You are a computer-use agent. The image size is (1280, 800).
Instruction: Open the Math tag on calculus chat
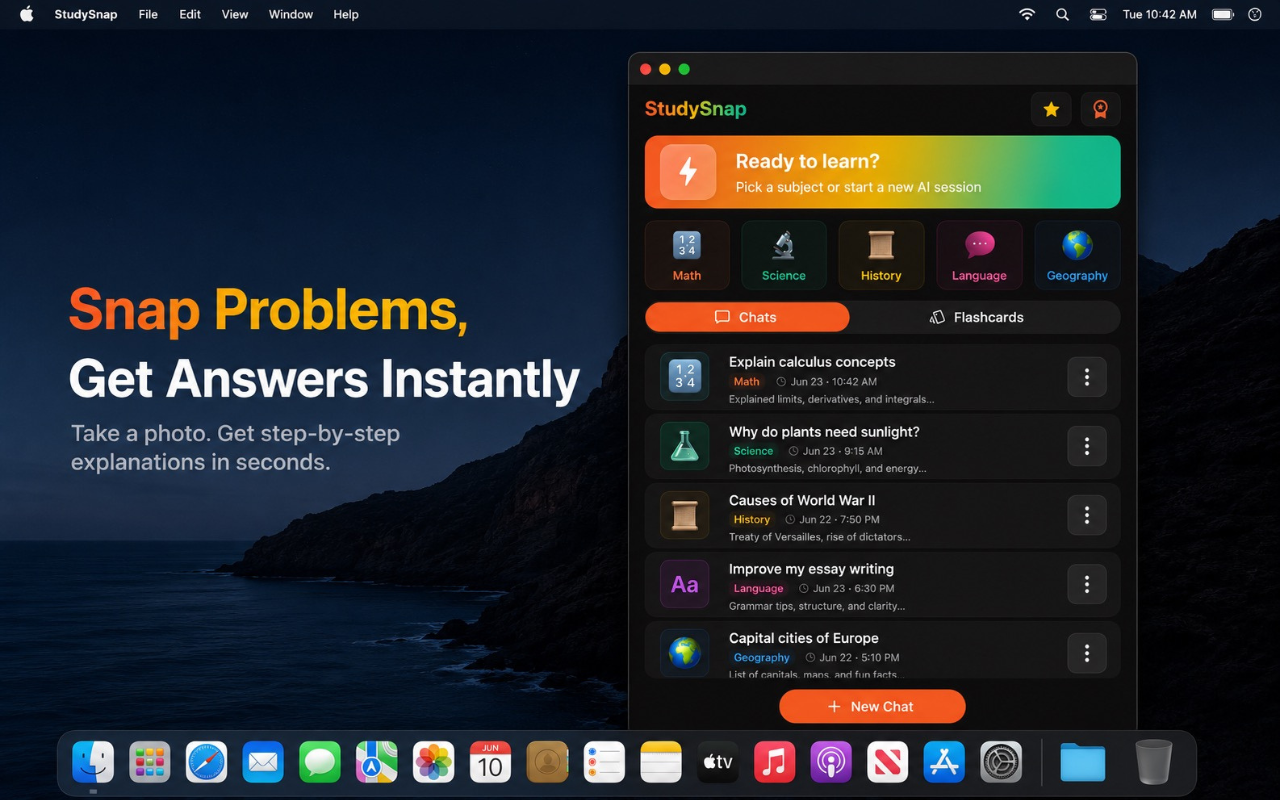tap(747, 381)
